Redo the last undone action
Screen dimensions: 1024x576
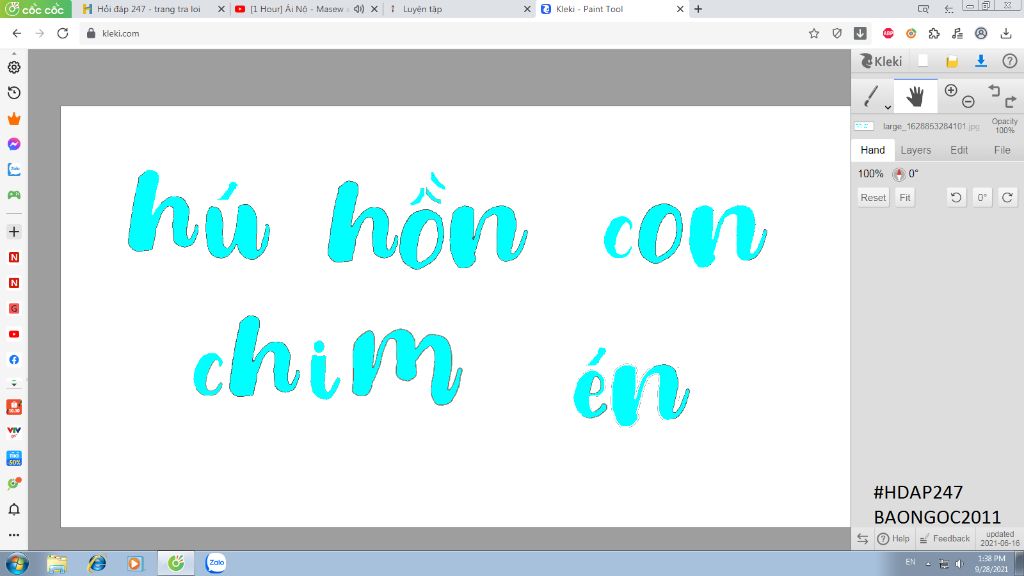[x=1010, y=102]
